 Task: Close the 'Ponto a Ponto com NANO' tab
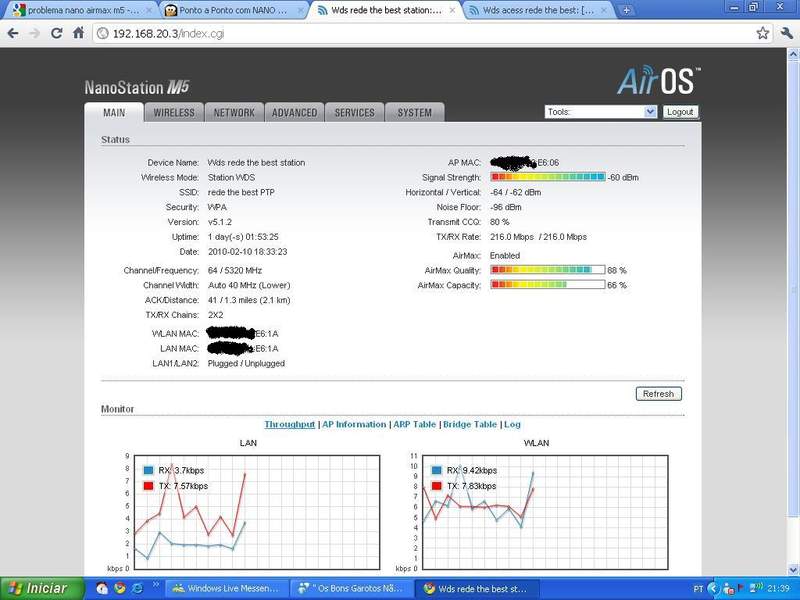[x=301, y=10]
